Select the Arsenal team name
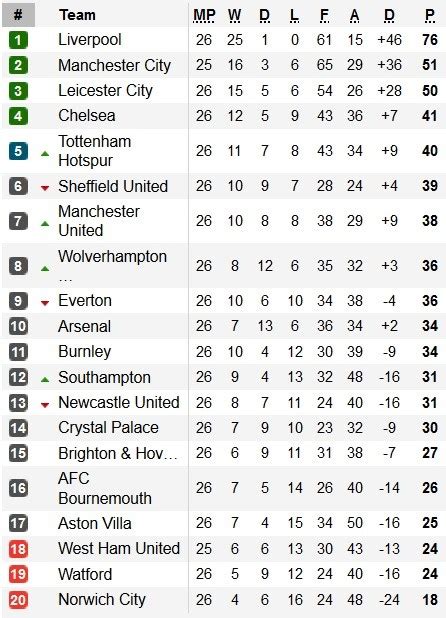446x618 pixels. coord(84,326)
